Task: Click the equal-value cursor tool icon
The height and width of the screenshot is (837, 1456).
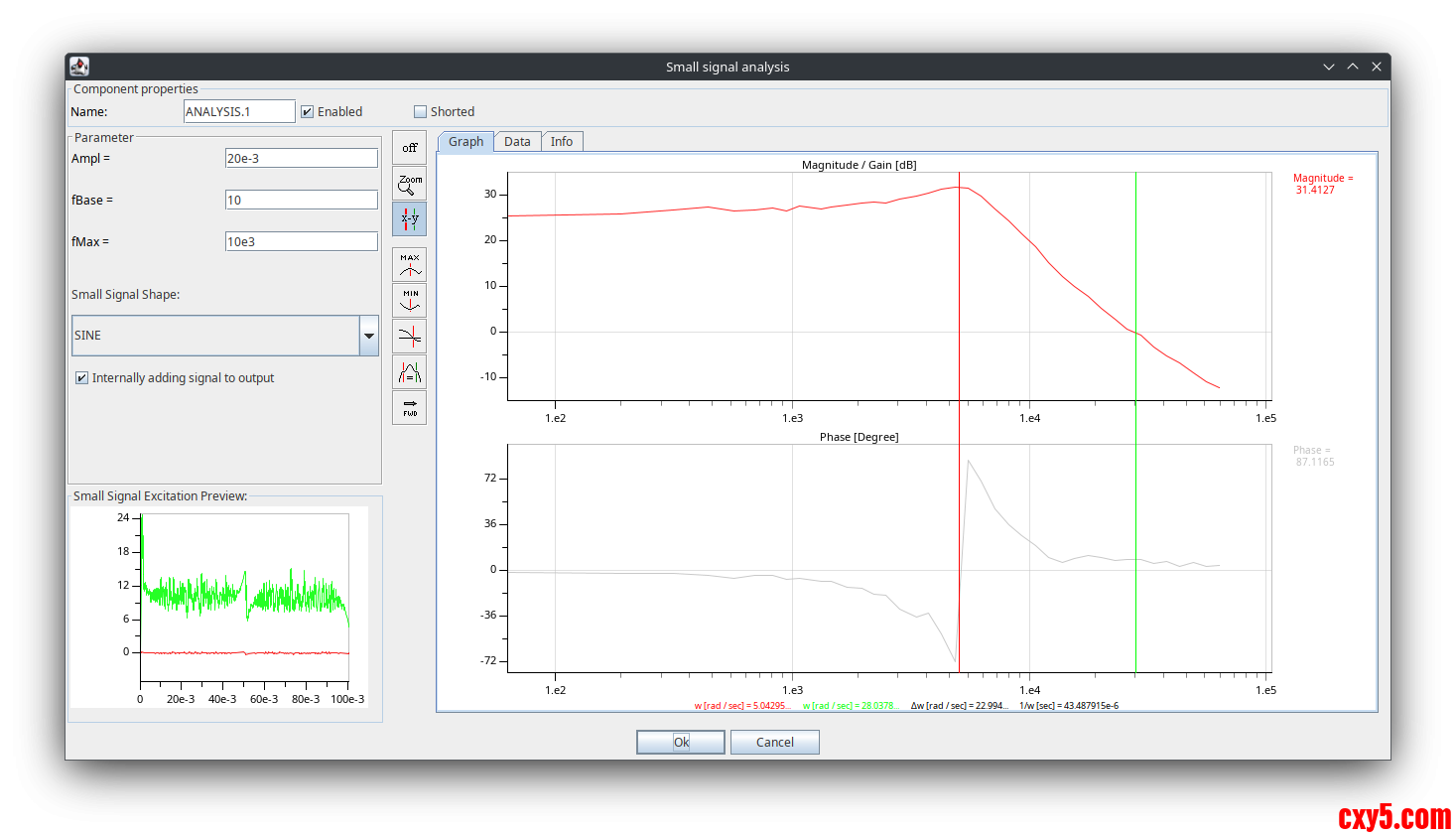Action: tap(409, 373)
